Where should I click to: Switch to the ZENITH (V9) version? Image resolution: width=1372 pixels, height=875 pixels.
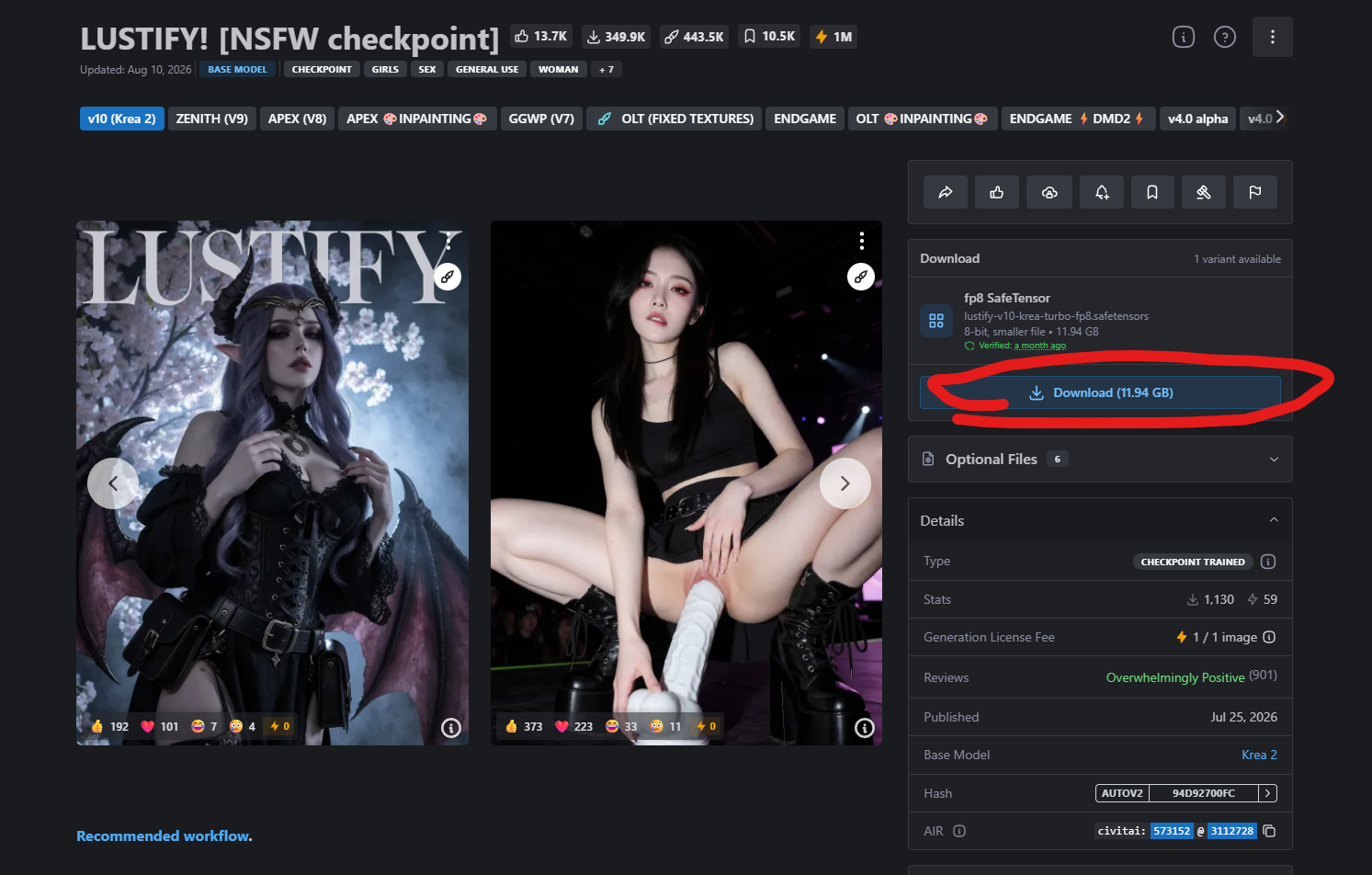212,119
